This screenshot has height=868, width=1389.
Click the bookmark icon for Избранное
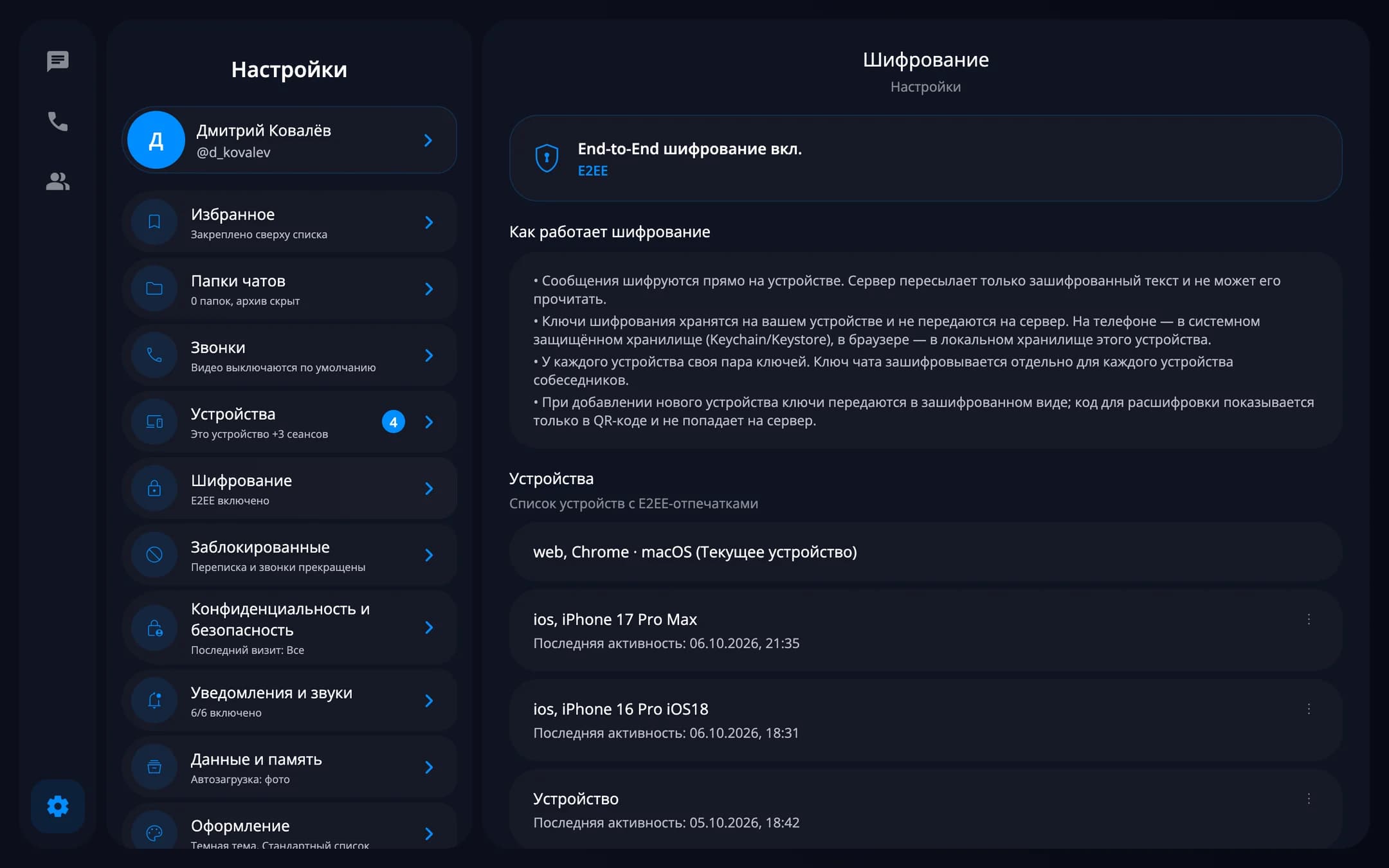[x=154, y=222]
